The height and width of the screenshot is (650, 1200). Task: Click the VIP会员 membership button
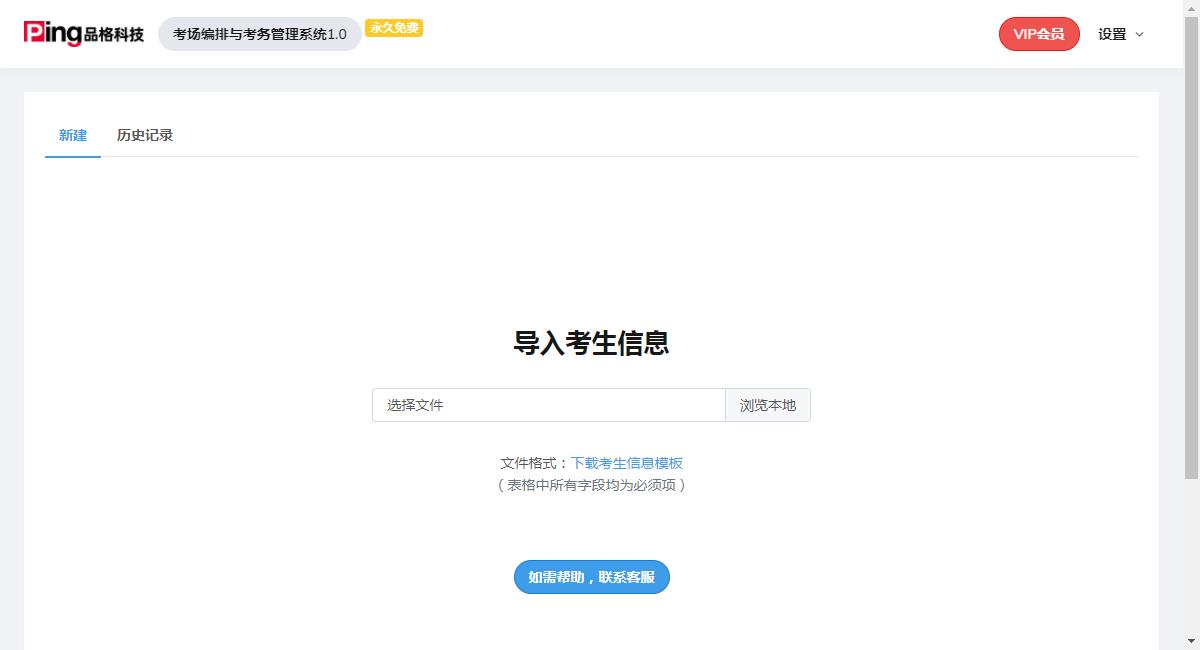point(1039,33)
